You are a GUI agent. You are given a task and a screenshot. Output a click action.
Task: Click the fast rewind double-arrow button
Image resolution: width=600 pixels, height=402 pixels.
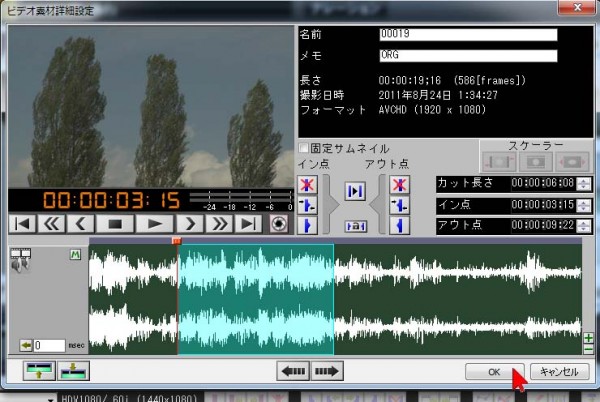click(x=52, y=224)
